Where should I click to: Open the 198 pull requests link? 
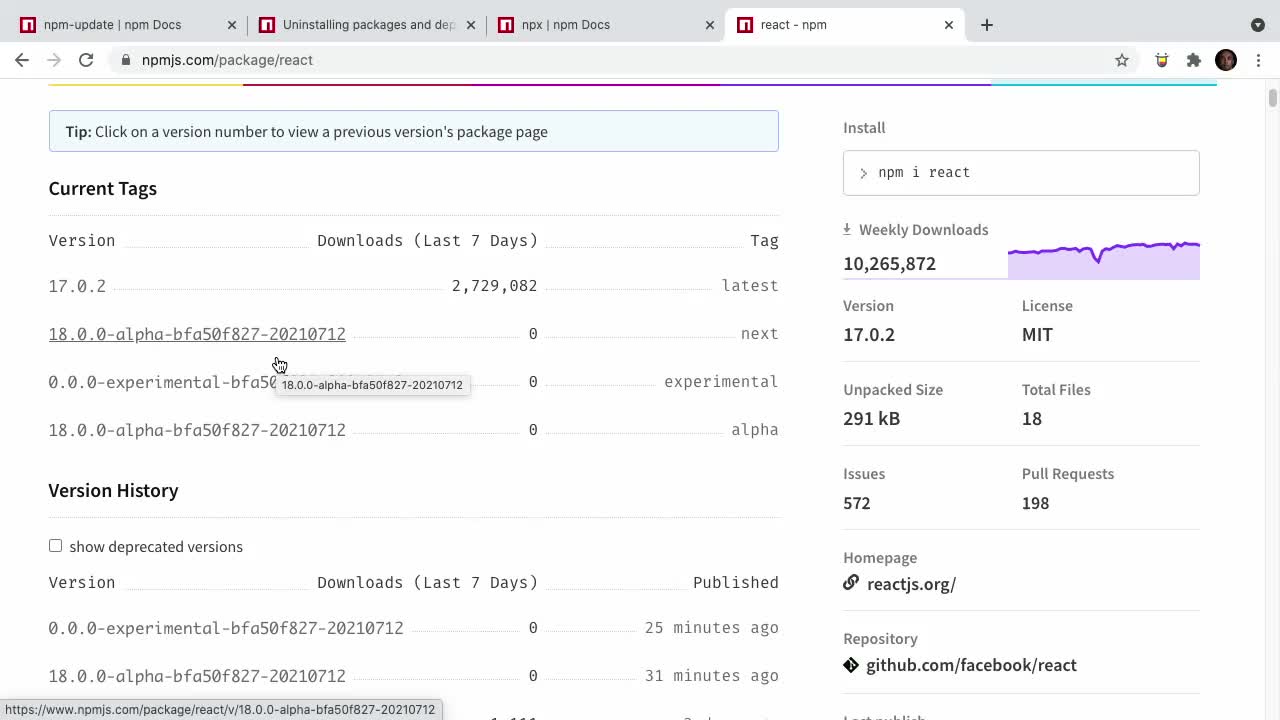[x=1035, y=503]
